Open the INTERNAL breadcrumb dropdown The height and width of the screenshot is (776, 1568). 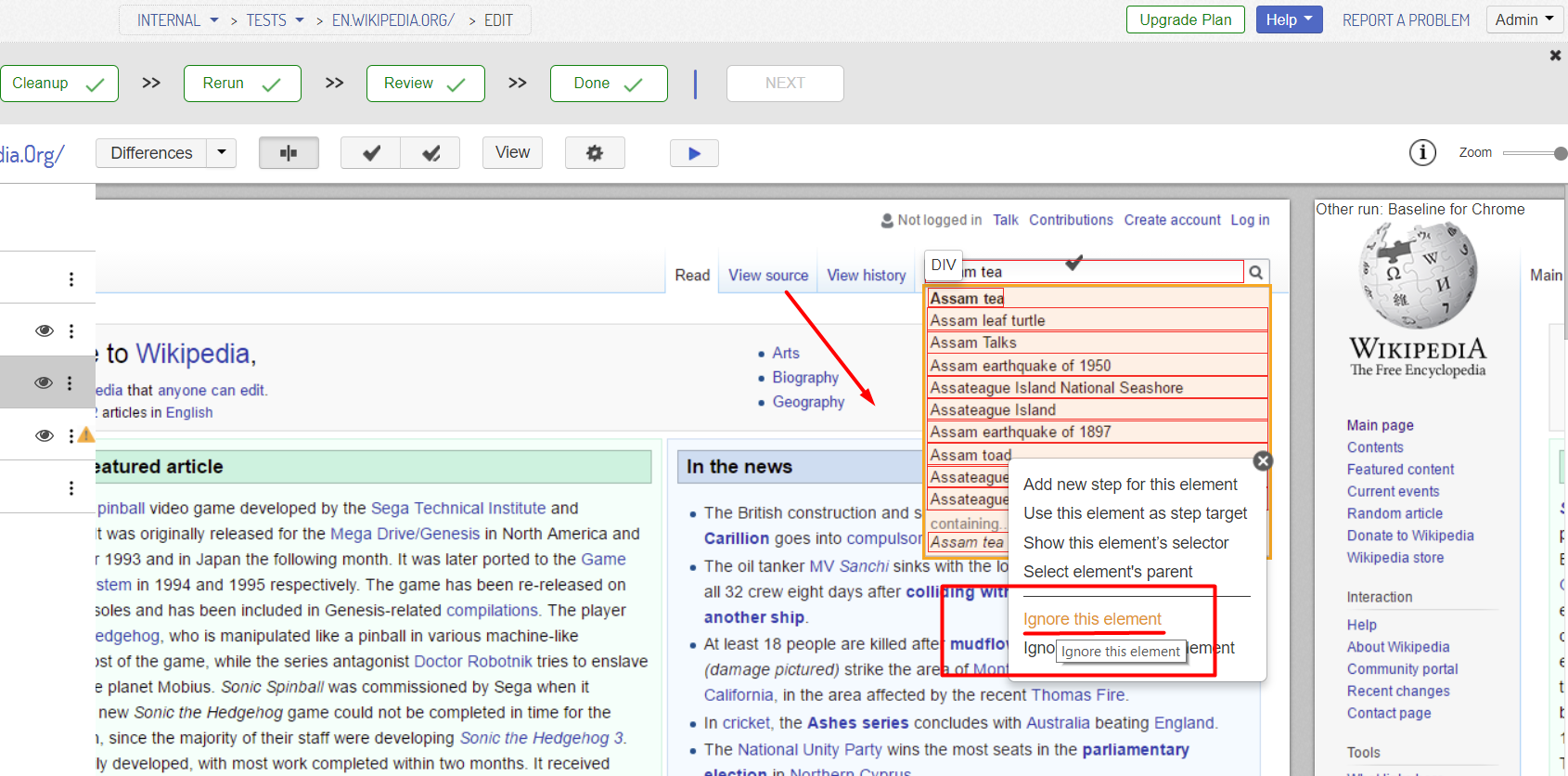pyautogui.click(x=178, y=20)
